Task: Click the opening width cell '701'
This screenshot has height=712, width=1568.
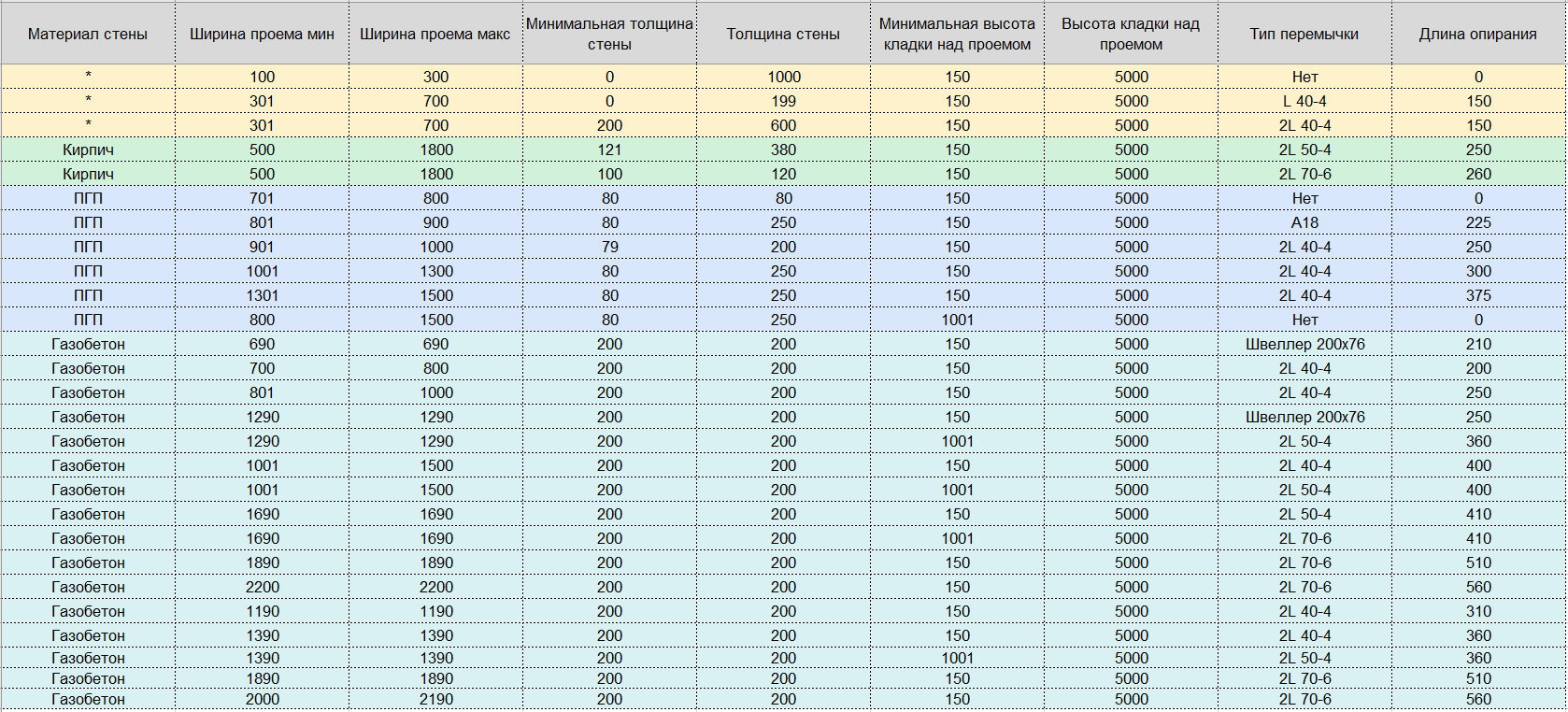Action: (x=262, y=198)
